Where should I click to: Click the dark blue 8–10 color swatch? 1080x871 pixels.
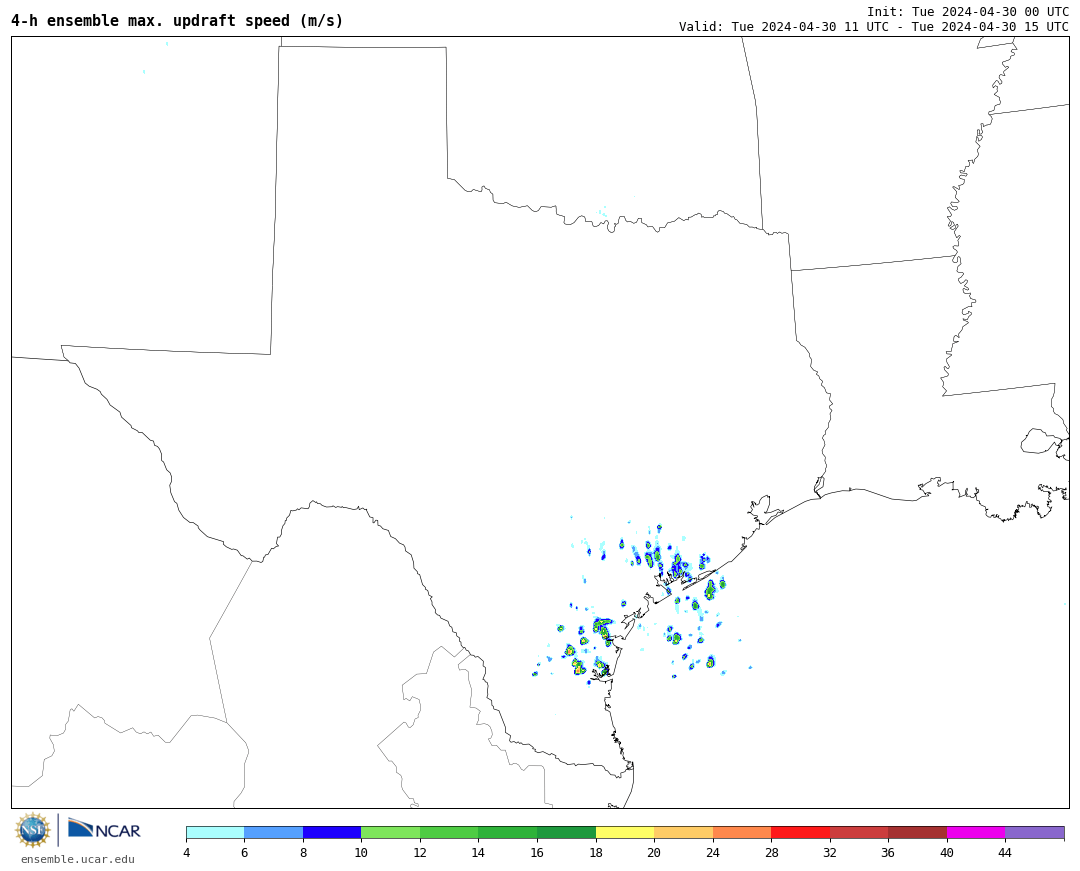click(332, 832)
